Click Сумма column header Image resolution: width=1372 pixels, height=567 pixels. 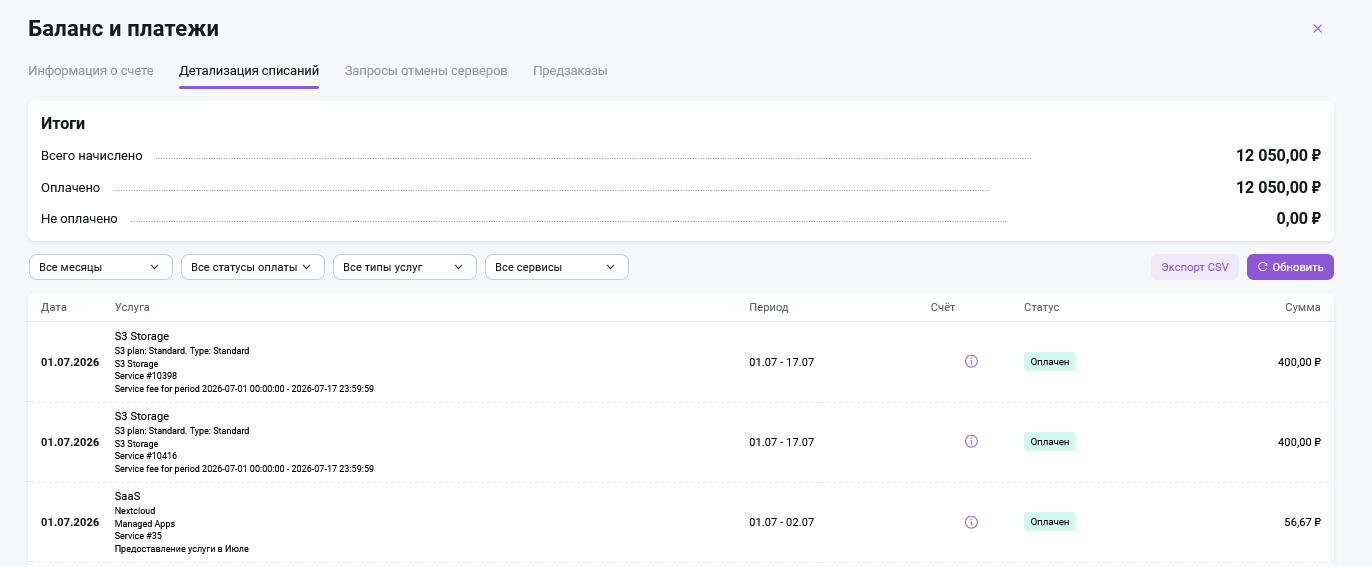pos(1302,307)
